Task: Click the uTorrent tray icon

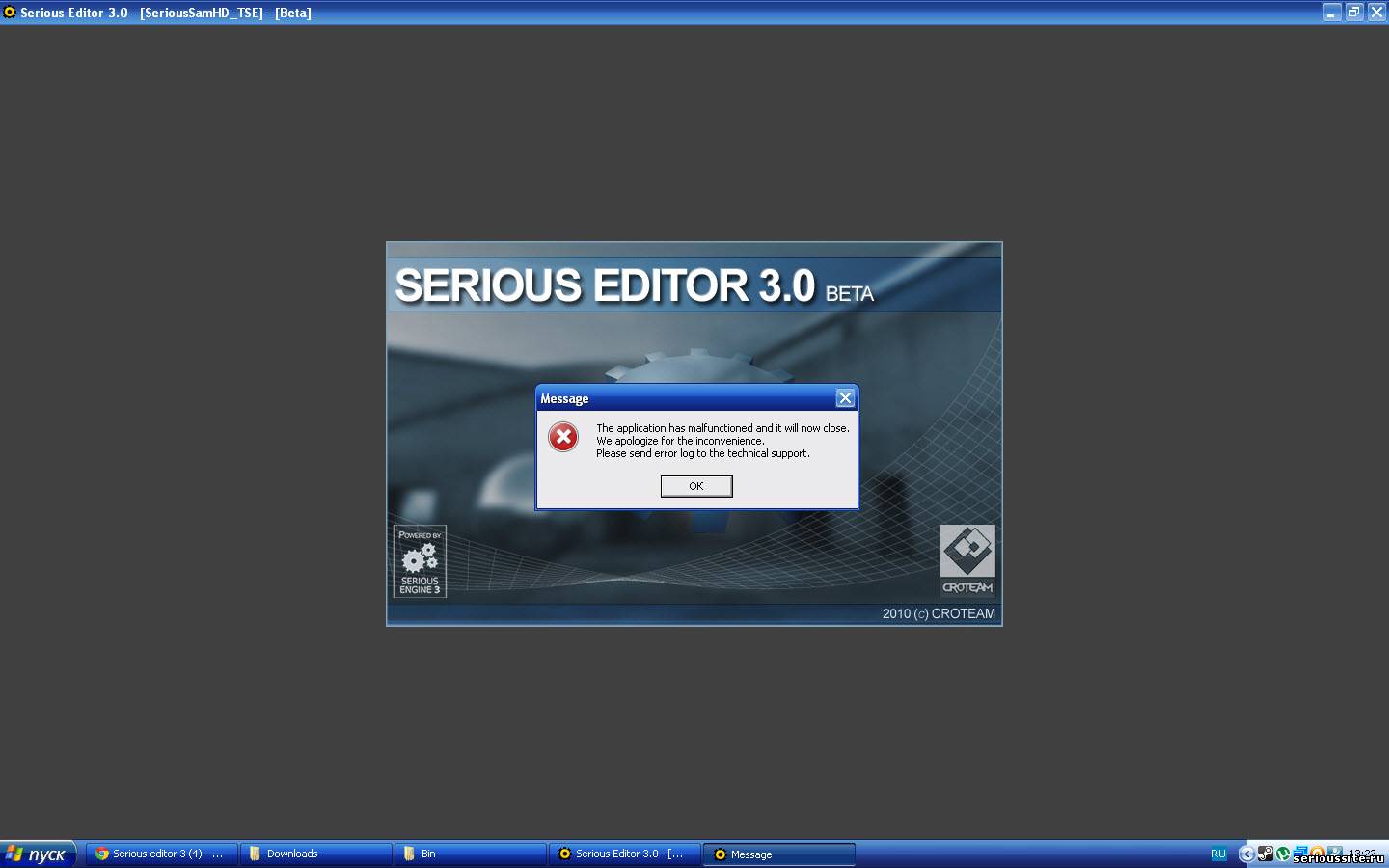Action: [1283, 854]
